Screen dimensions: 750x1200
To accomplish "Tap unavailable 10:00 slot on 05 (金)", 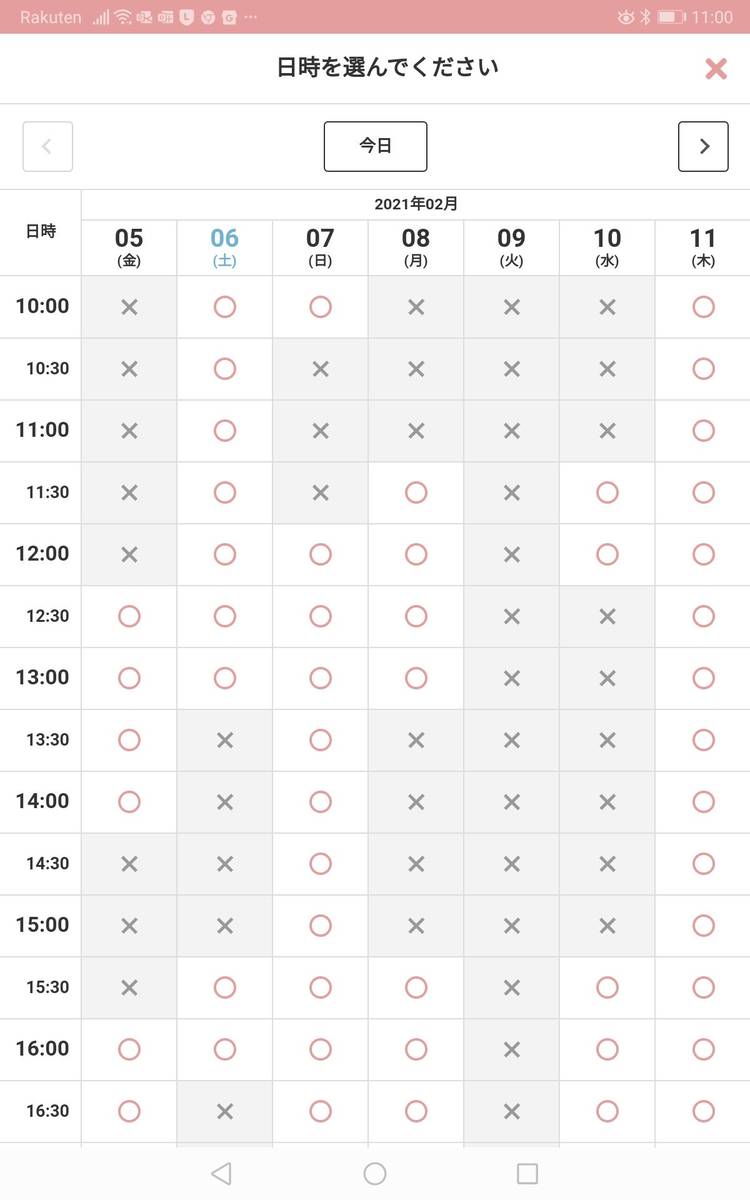I will tap(129, 307).
